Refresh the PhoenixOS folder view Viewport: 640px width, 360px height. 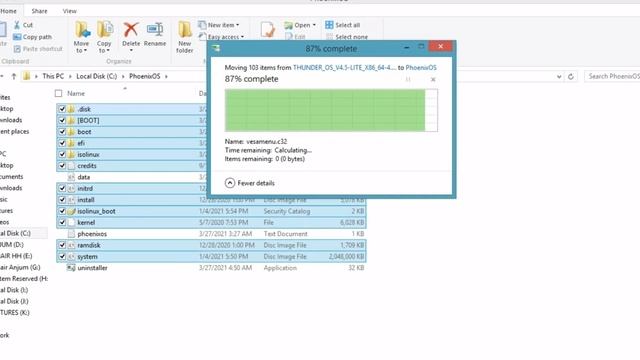571,76
